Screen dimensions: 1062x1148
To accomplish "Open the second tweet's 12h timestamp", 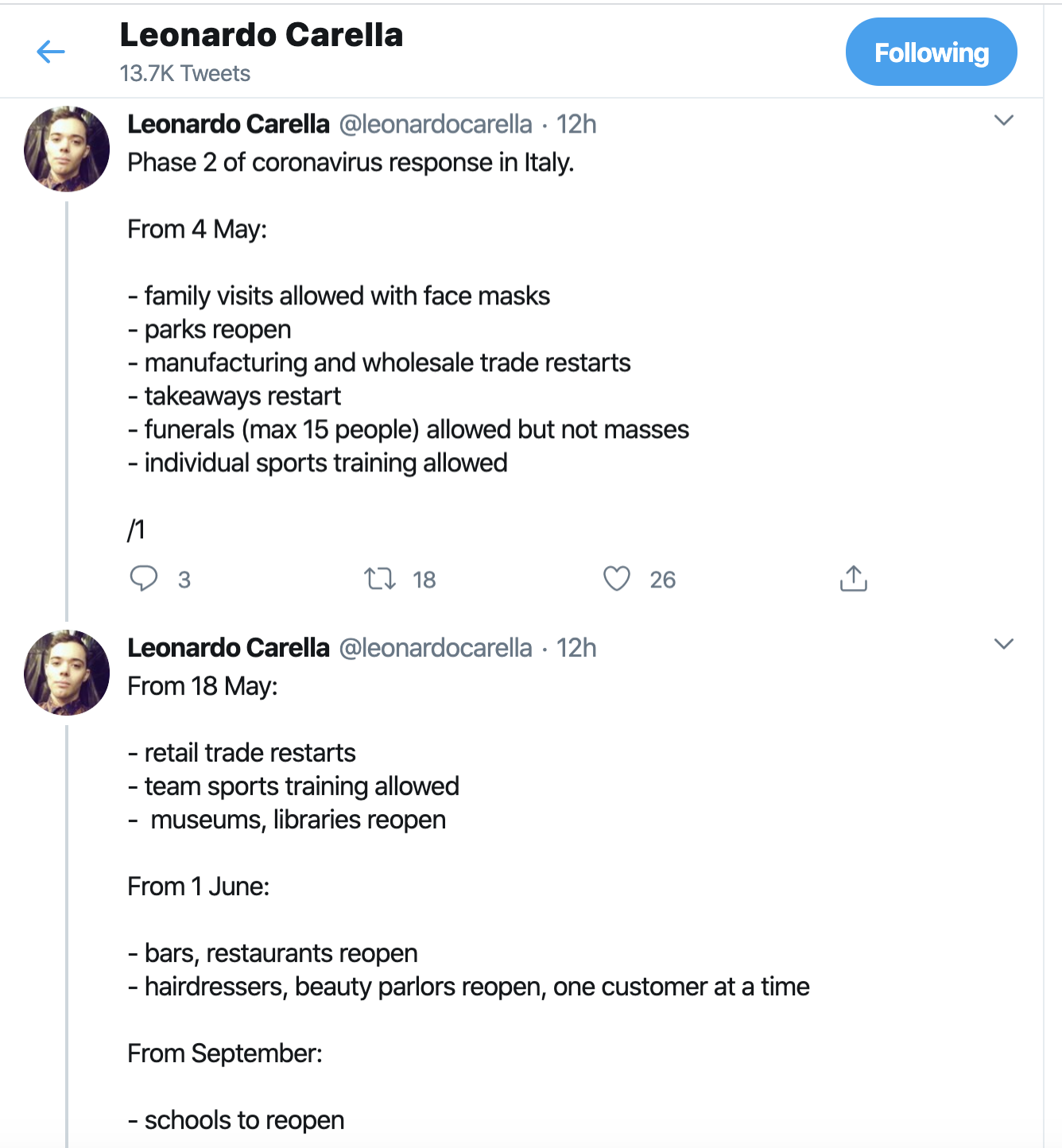I will [x=576, y=649].
